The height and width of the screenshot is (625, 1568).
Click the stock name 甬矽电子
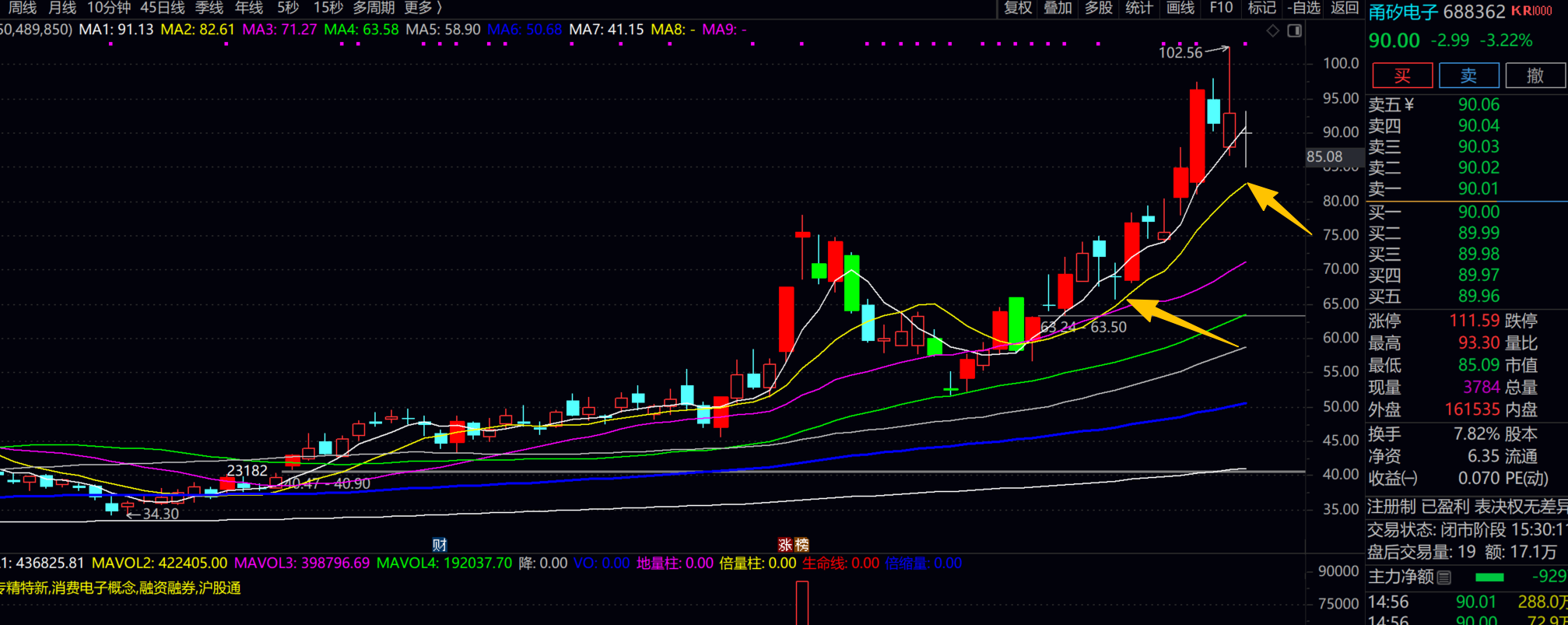click(1403, 12)
